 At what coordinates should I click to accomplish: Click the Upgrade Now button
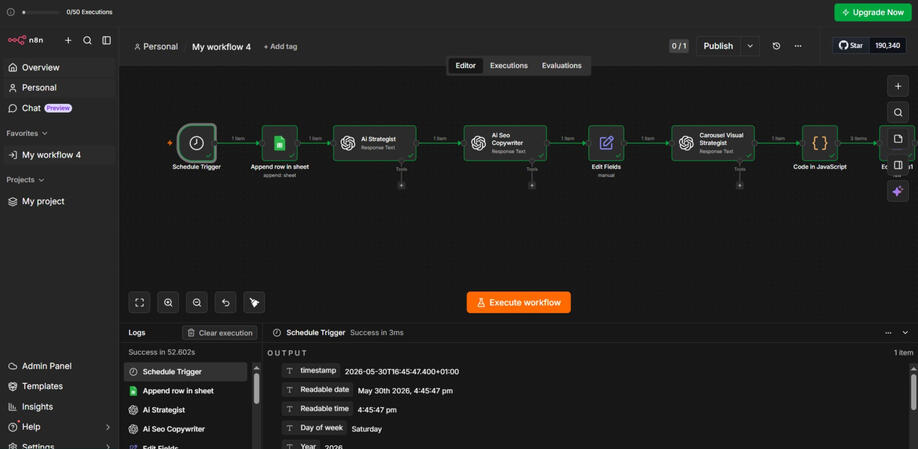(872, 12)
